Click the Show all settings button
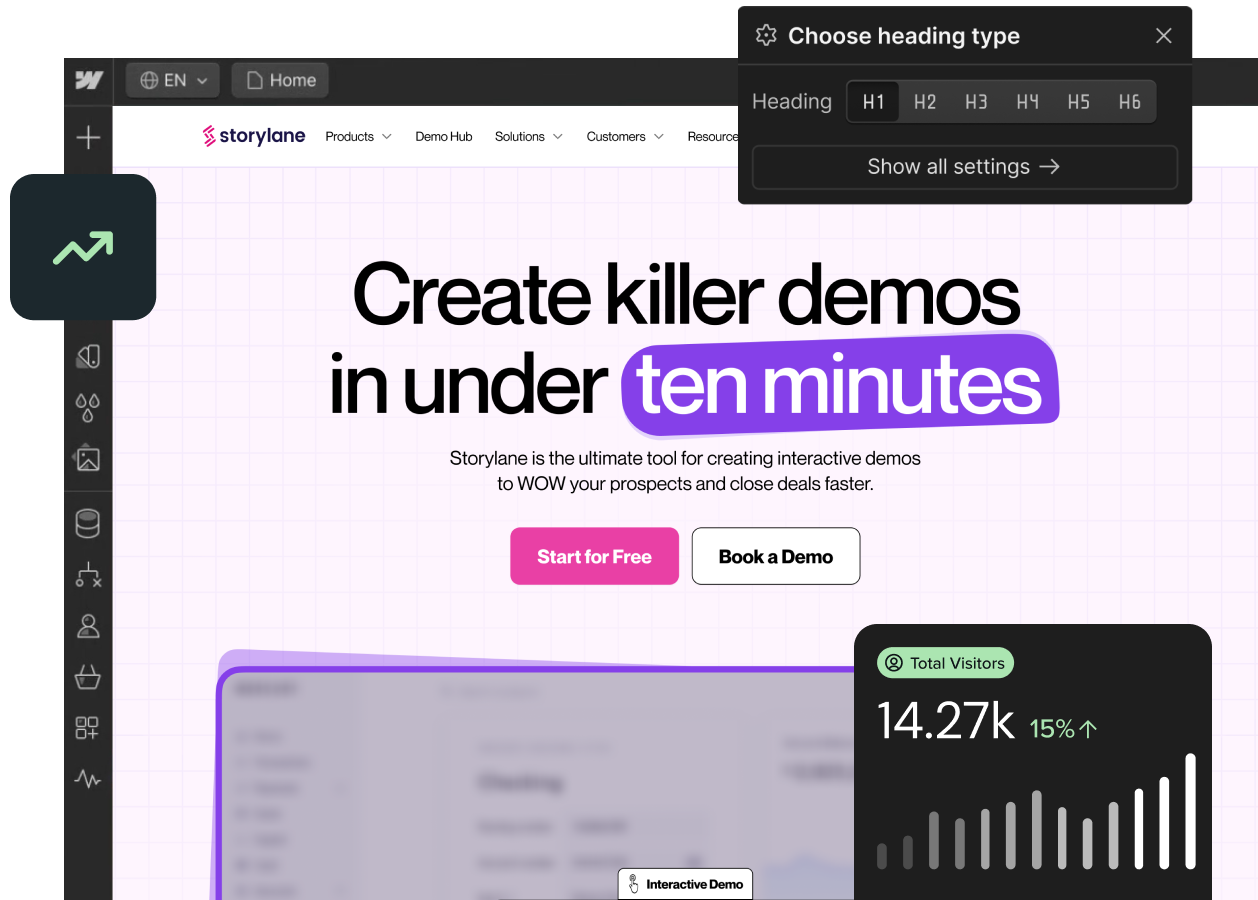Viewport: 1258px width, 900px height. (965, 167)
